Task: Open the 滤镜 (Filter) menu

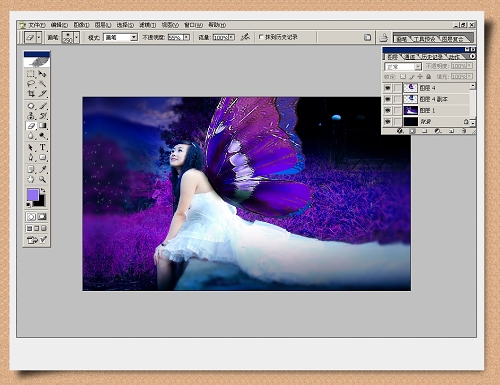Action: [x=147, y=25]
